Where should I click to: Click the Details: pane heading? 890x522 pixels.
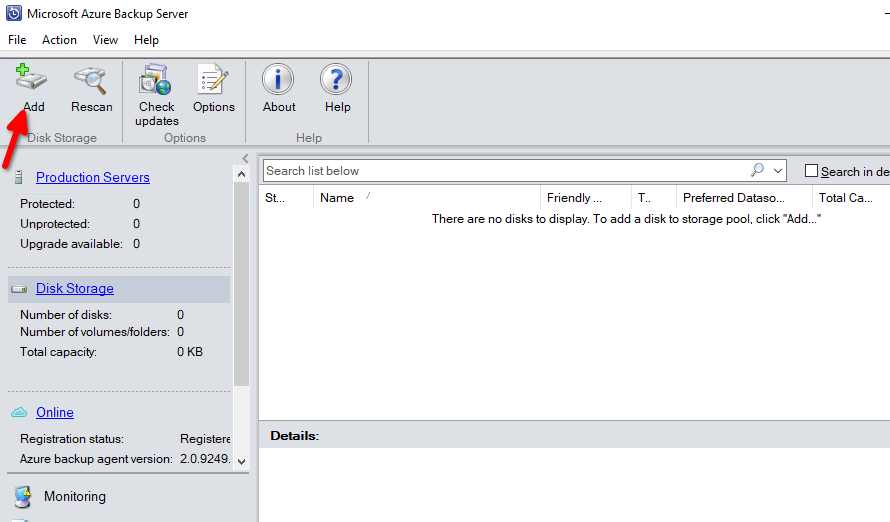[295, 436]
